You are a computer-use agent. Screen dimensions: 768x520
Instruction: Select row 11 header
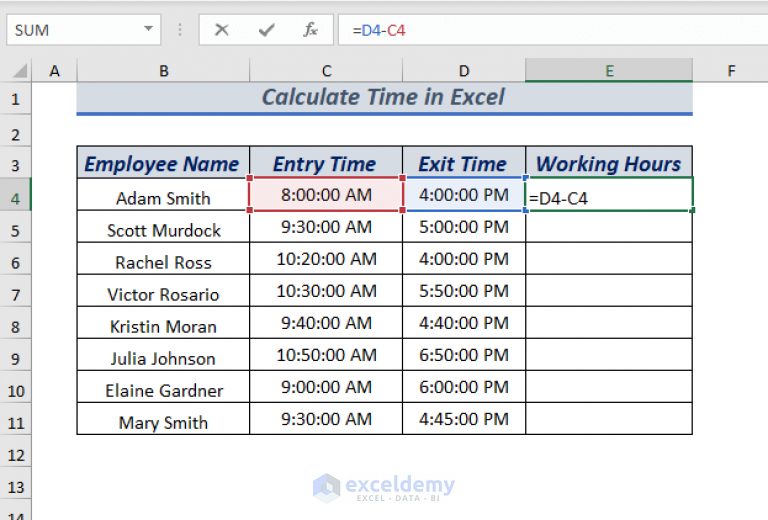15,423
